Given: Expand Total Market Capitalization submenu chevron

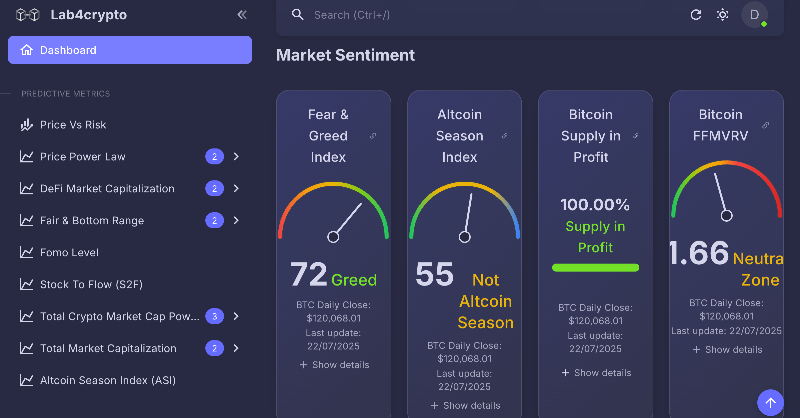Looking at the screenshot, I should click(x=236, y=348).
